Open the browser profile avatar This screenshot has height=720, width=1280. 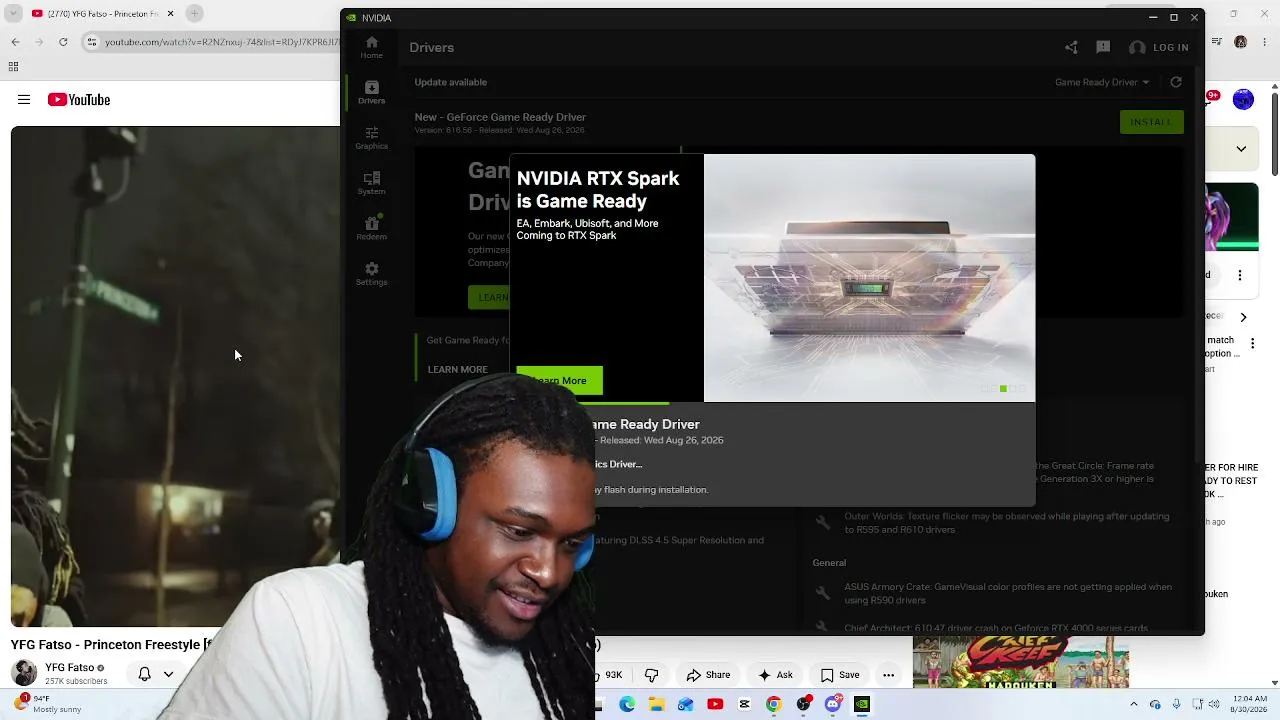pos(1241,42)
